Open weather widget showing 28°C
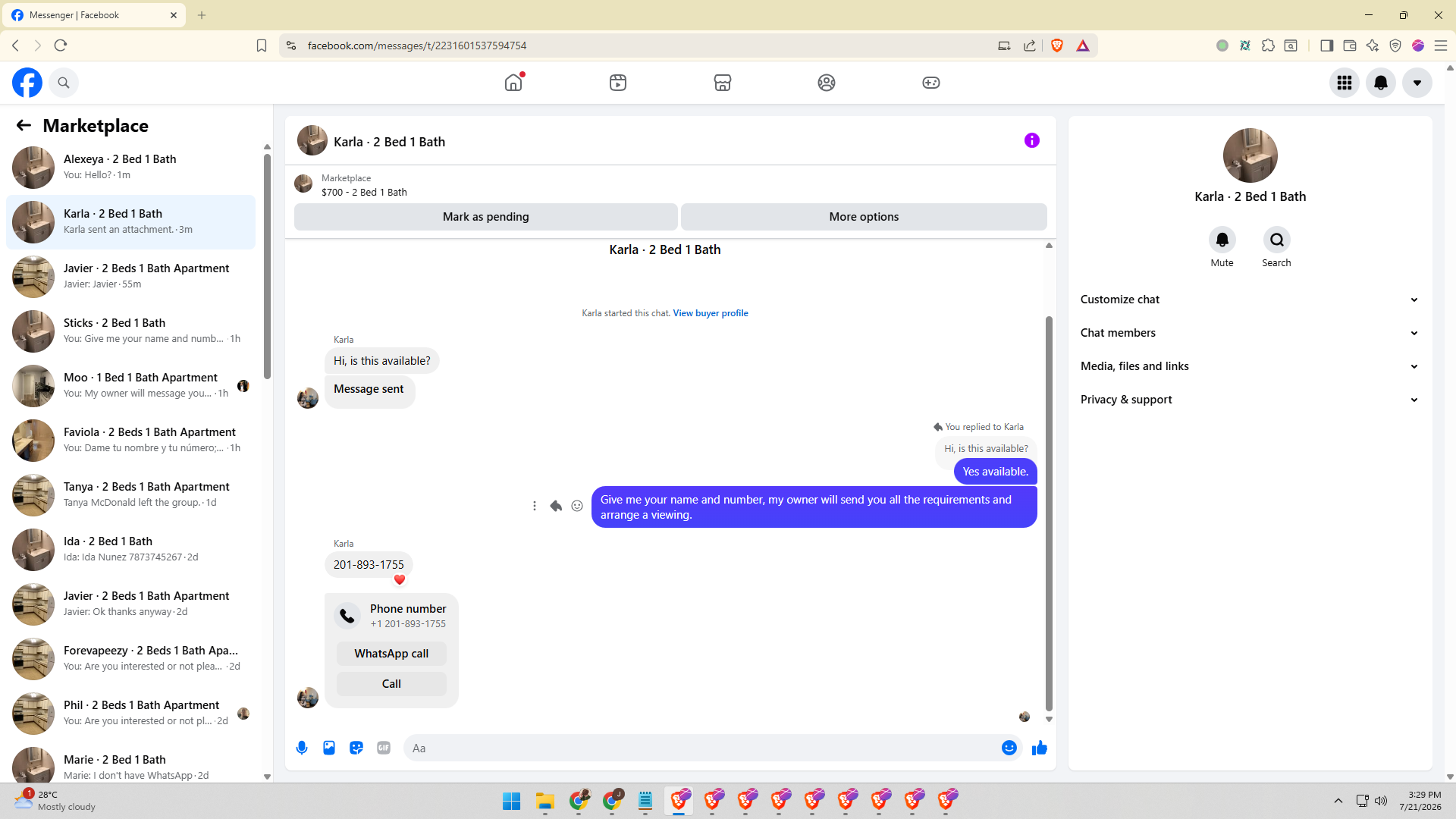 pyautogui.click(x=55, y=801)
